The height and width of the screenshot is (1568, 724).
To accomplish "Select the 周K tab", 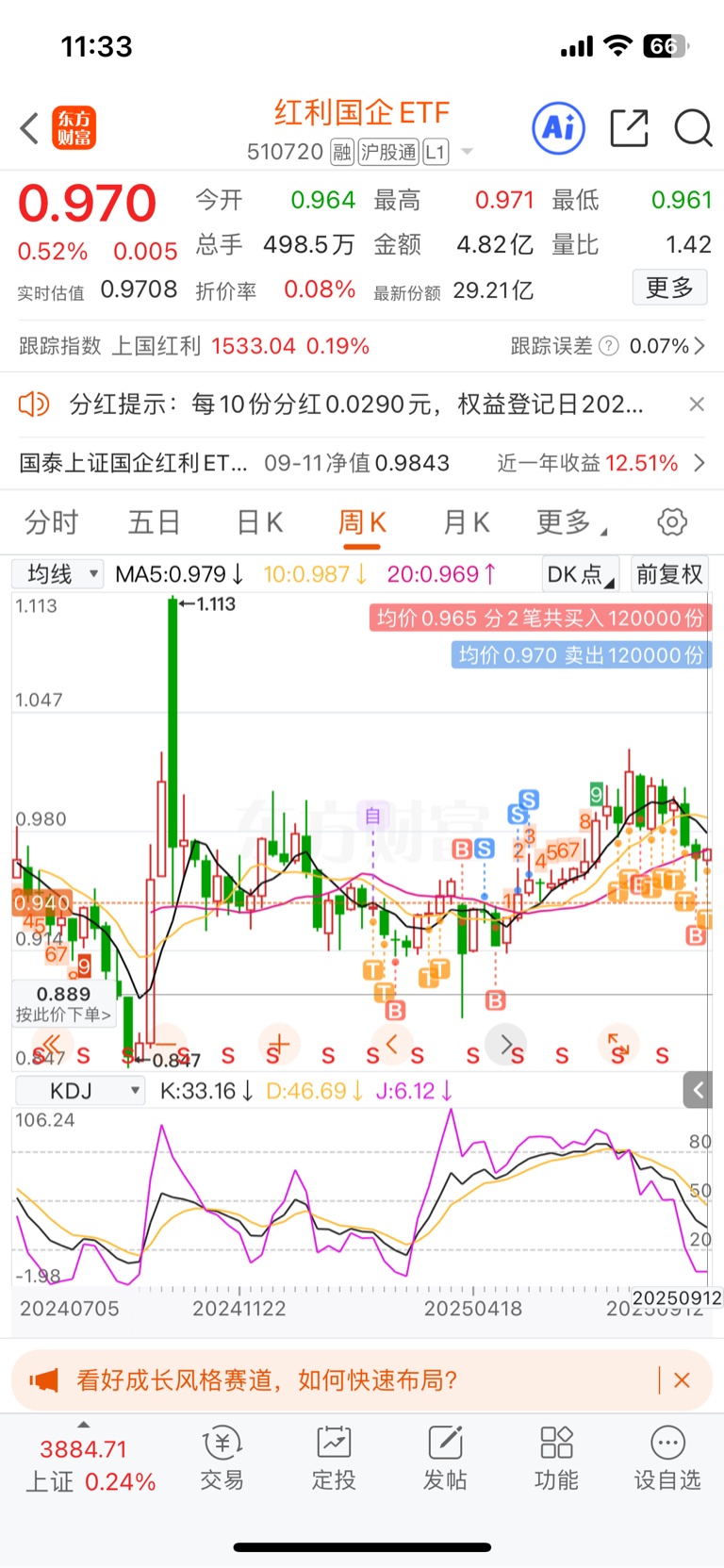I will (x=362, y=522).
